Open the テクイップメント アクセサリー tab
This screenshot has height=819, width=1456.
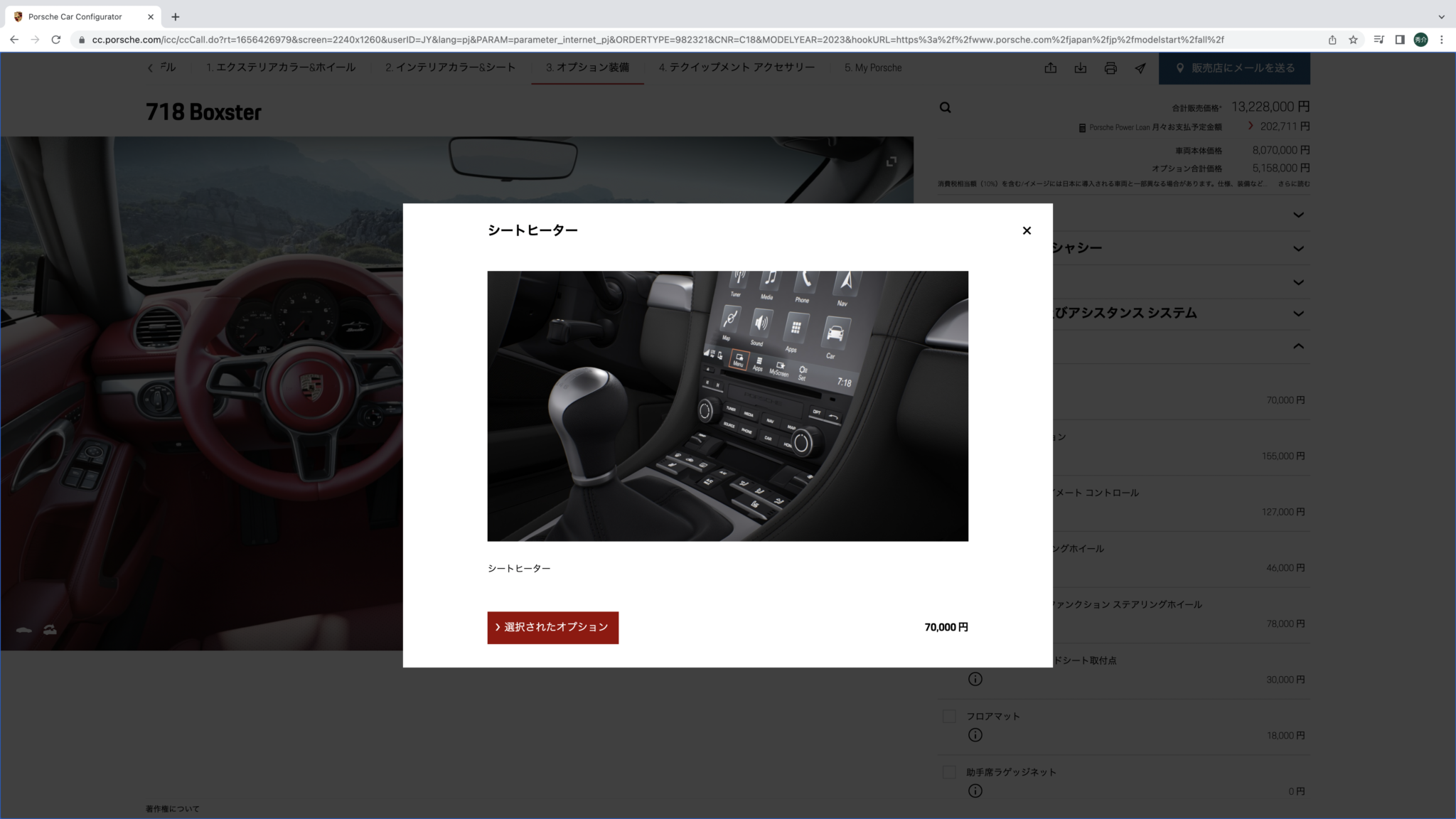[737, 68]
